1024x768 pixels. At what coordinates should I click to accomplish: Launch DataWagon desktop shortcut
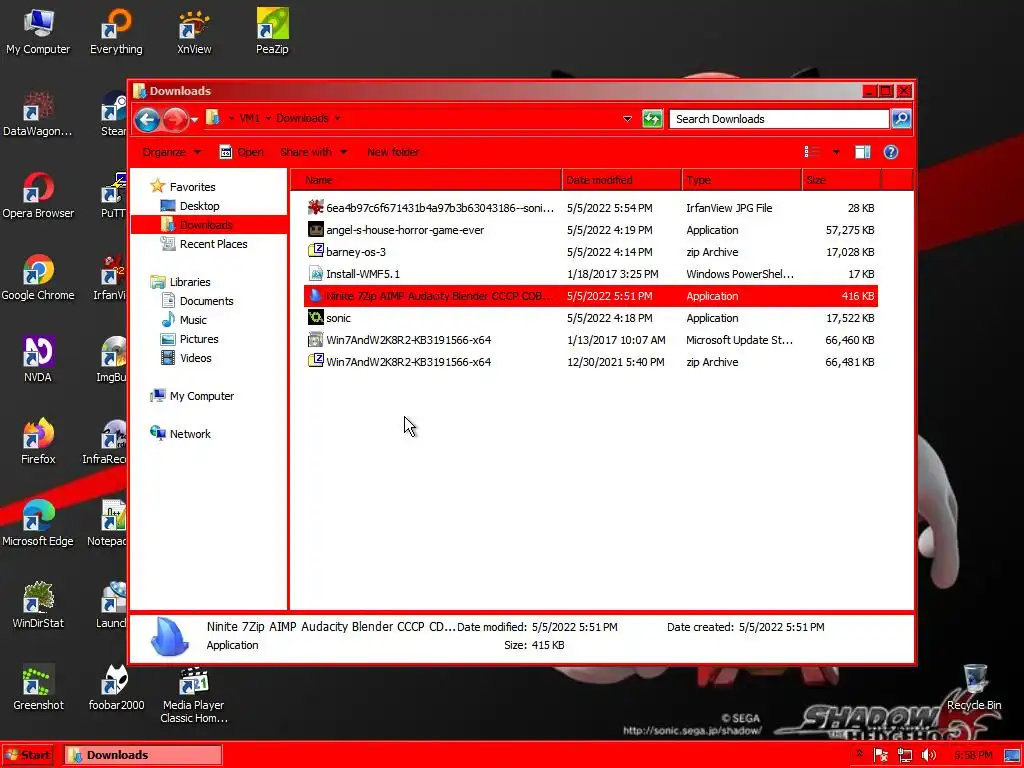38,114
